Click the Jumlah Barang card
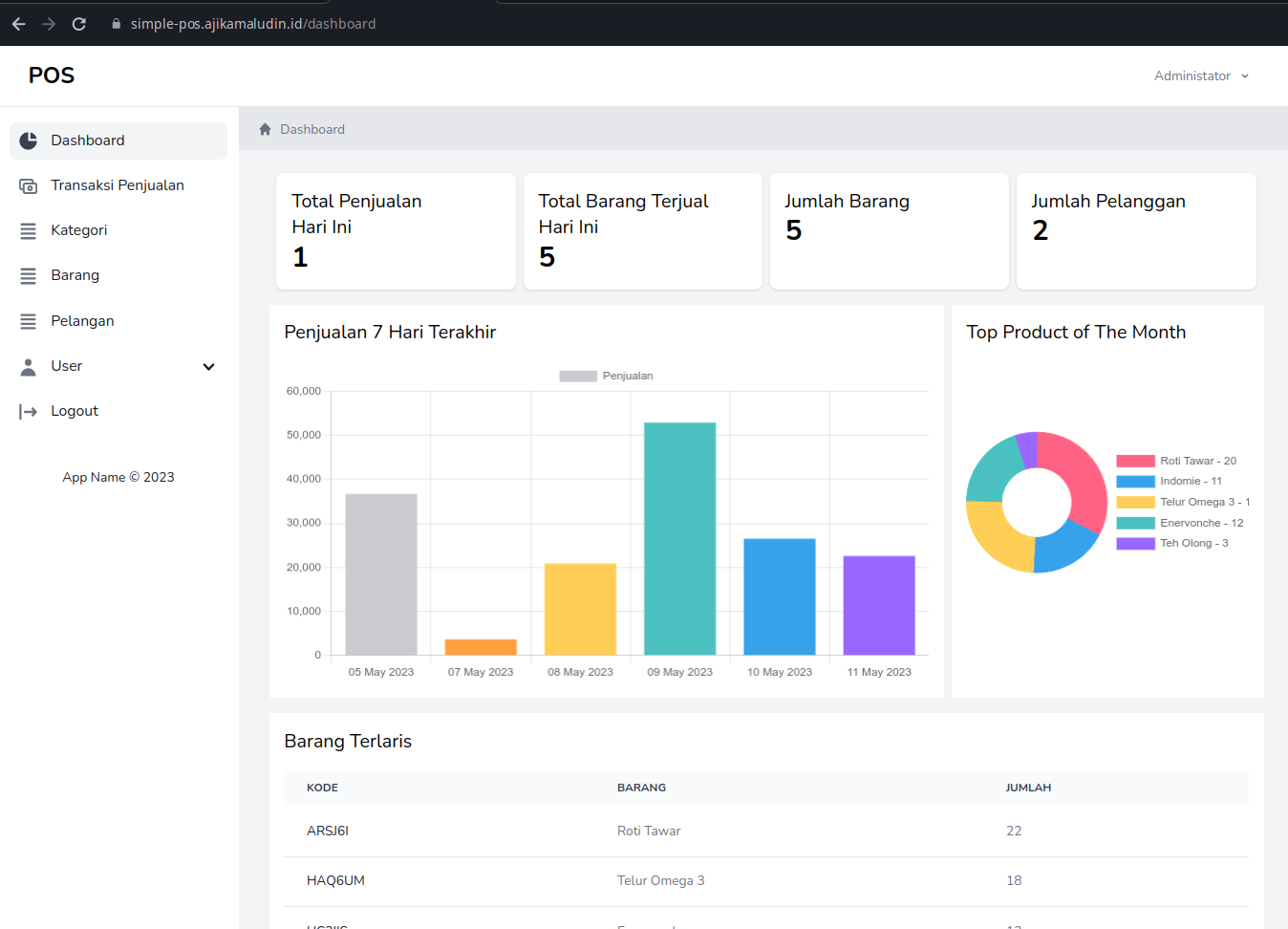This screenshot has height=929, width=1288. tap(890, 231)
